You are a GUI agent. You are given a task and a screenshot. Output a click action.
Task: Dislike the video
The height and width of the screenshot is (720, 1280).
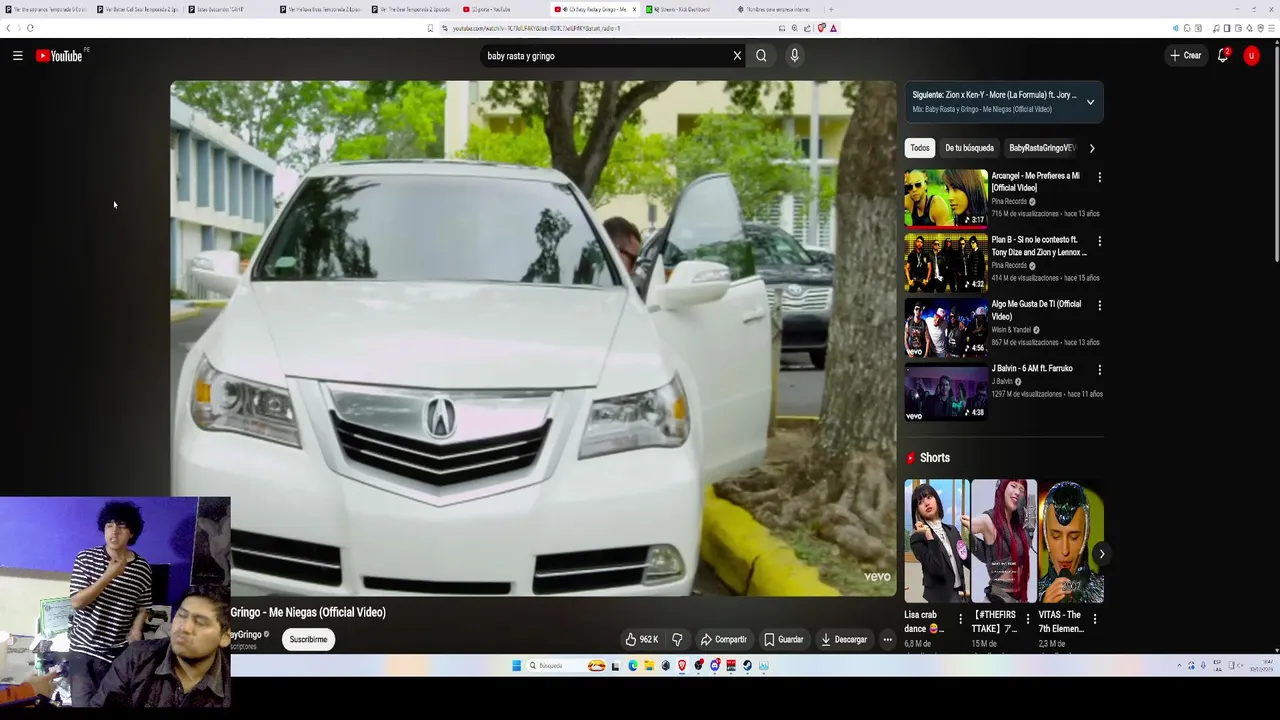(x=677, y=639)
